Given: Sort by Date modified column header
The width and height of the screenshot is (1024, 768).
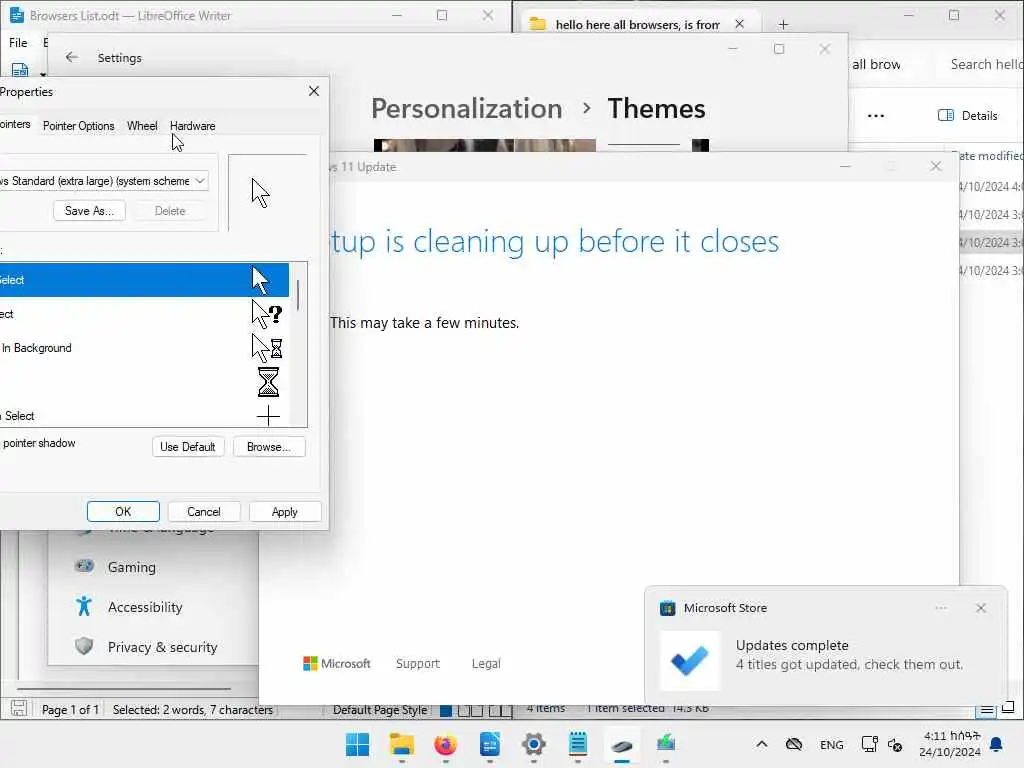Looking at the screenshot, I should (x=989, y=155).
